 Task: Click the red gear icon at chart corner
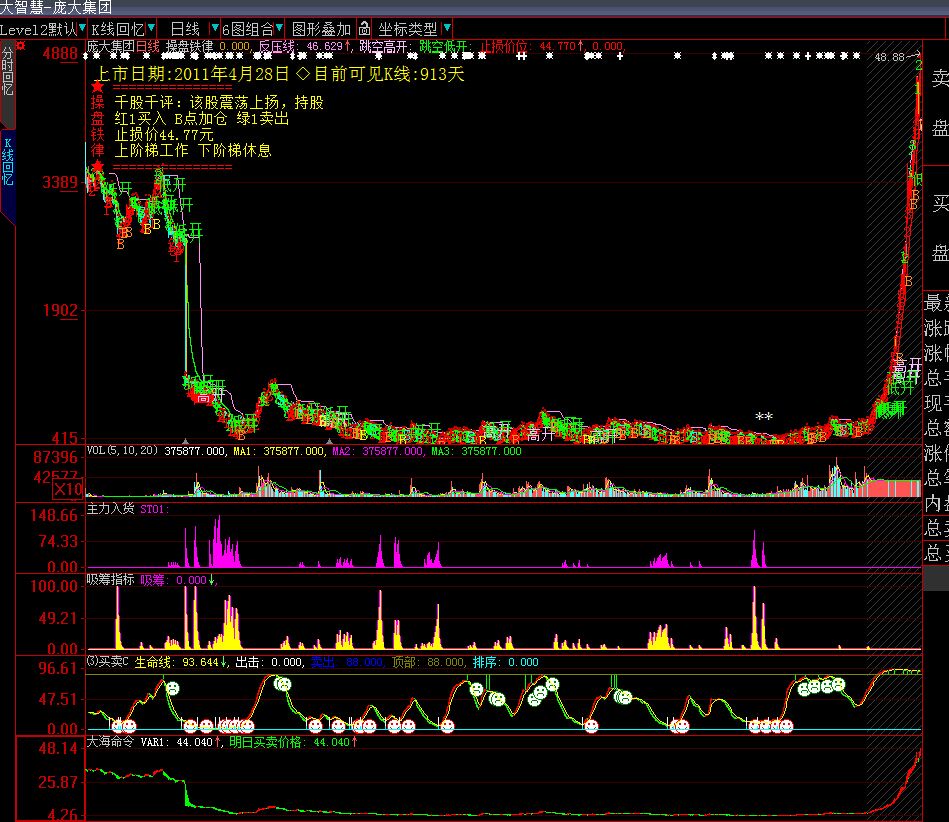pyautogui.click(x=21, y=46)
